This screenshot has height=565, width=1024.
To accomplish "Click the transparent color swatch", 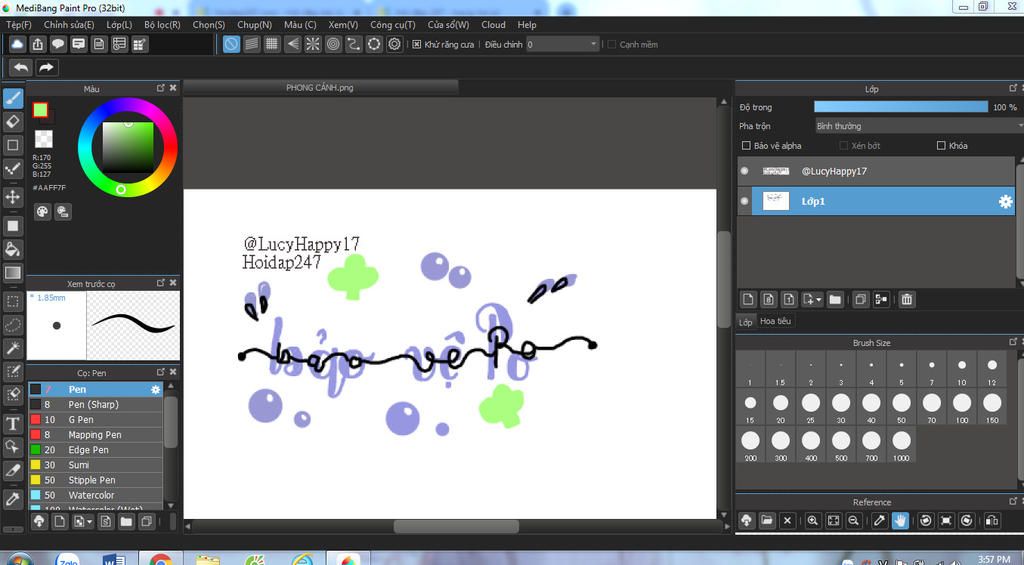I will click(44, 138).
